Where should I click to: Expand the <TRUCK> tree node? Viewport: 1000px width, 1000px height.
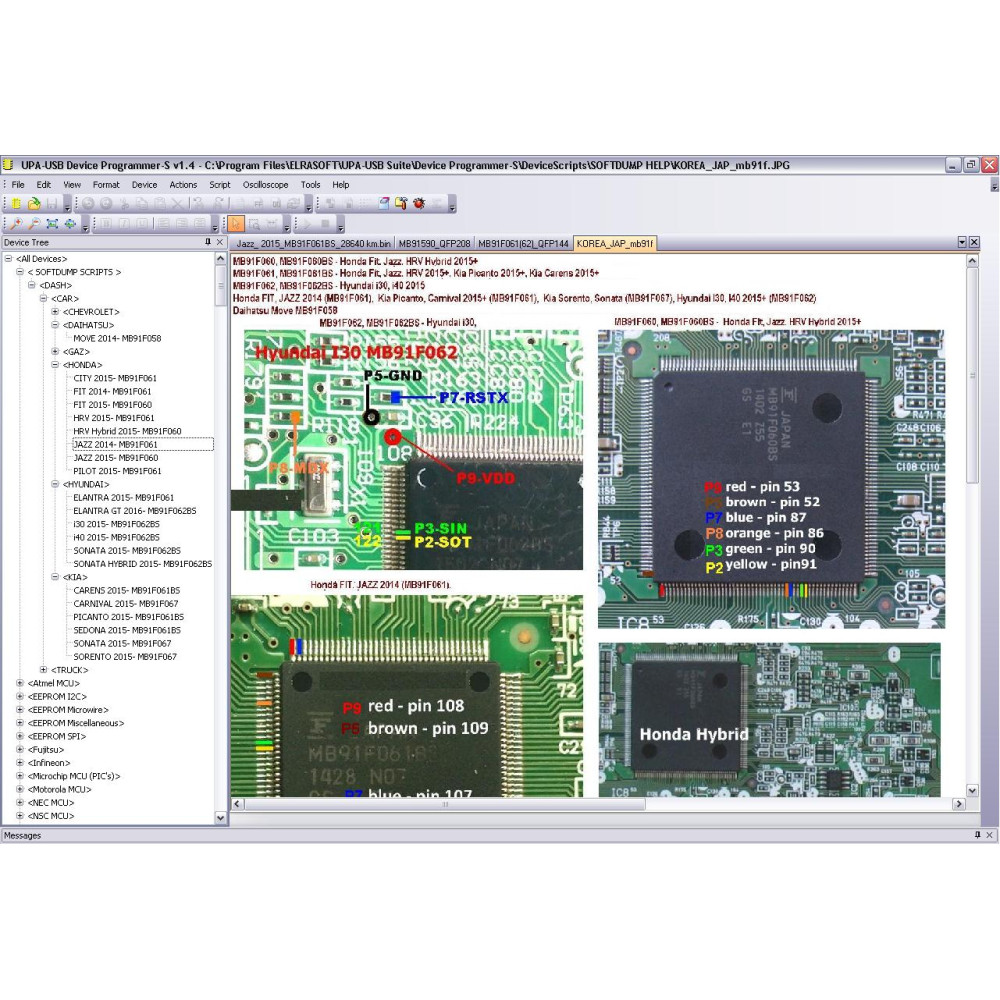[43, 670]
